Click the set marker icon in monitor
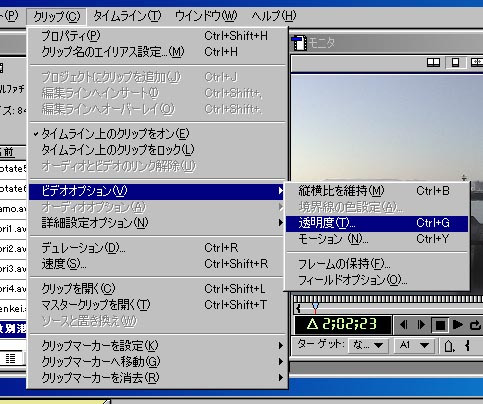Image resolution: width=483 pixels, height=404 pixels. pos(449,346)
